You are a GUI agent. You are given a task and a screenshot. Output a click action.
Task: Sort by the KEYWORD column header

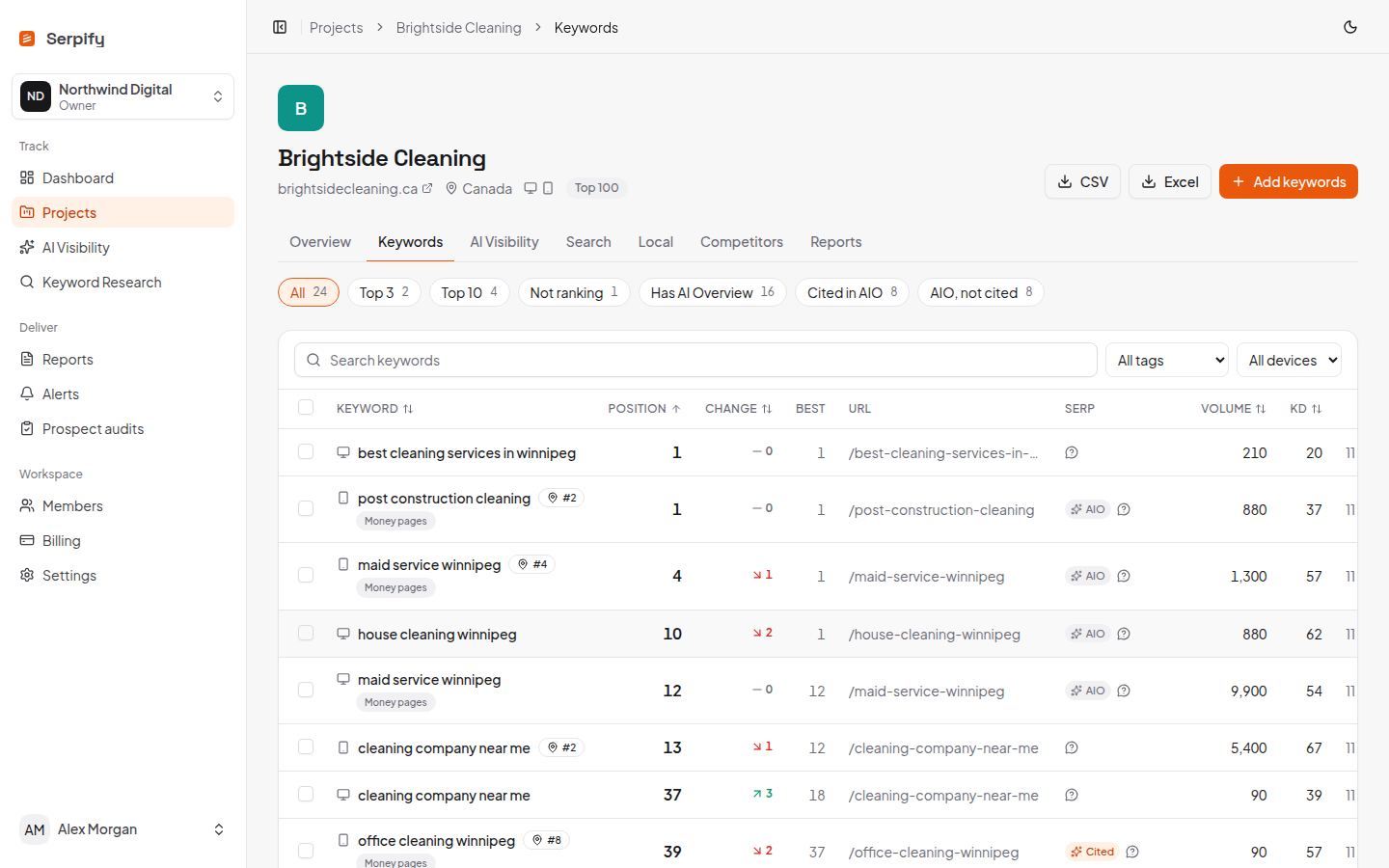374,409
